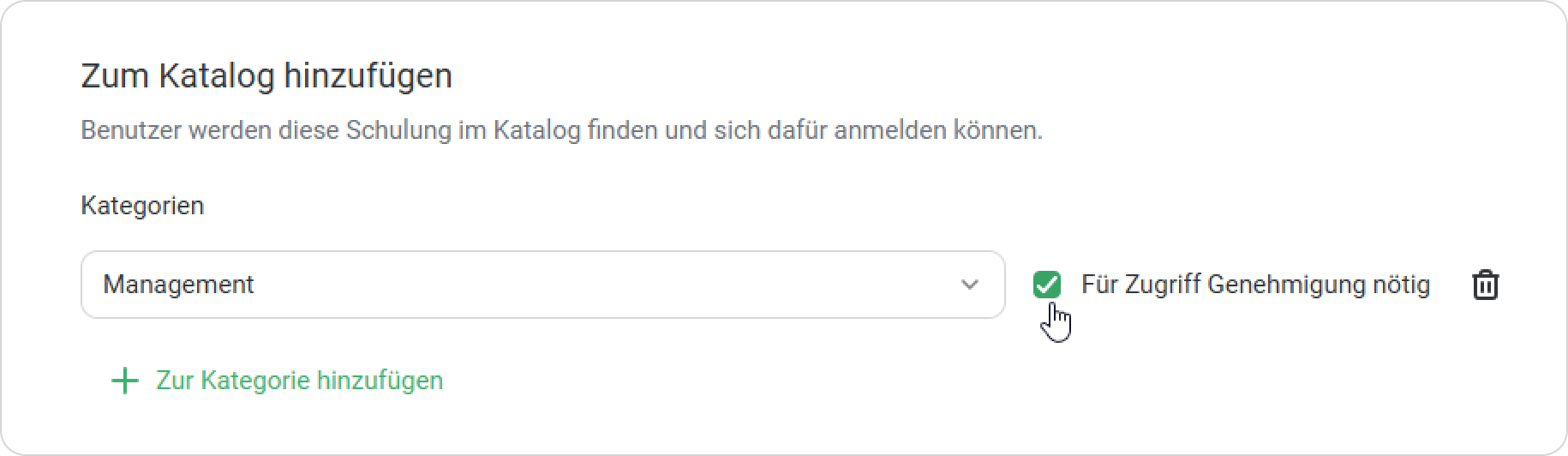Screen dimensions: 1568x456
Task: Click the Benutzer werden diese Schulung description
Action: coord(561,130)
